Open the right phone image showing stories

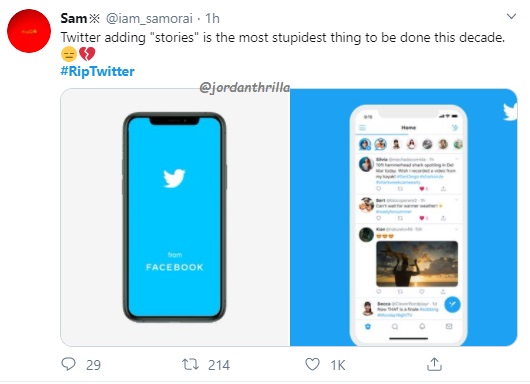coord(404,217)
